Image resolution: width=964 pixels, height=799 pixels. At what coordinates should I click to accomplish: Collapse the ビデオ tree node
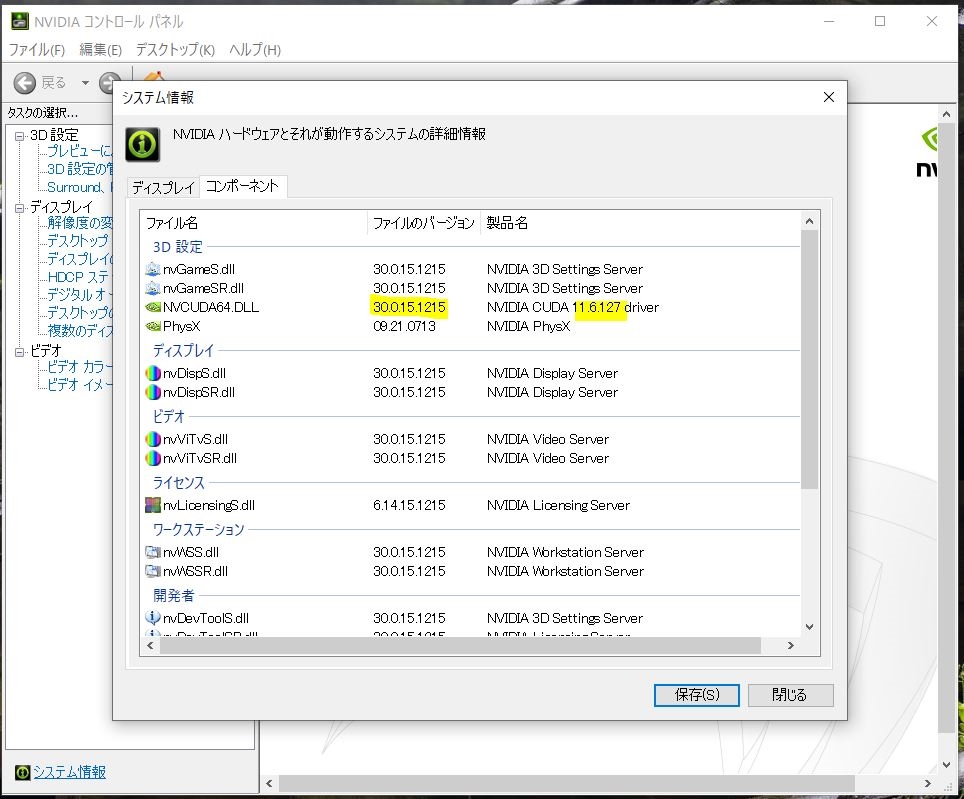tap(19, 352)
